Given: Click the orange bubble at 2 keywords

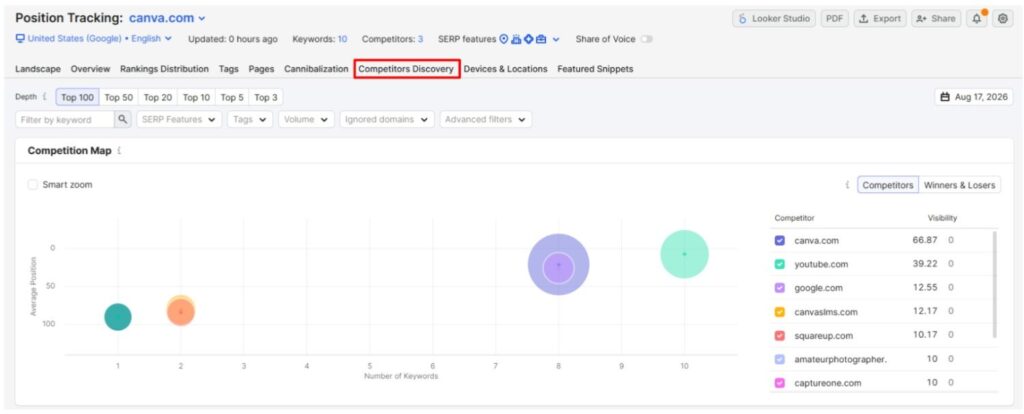Looking at the screenshot, I should [181, 312].
